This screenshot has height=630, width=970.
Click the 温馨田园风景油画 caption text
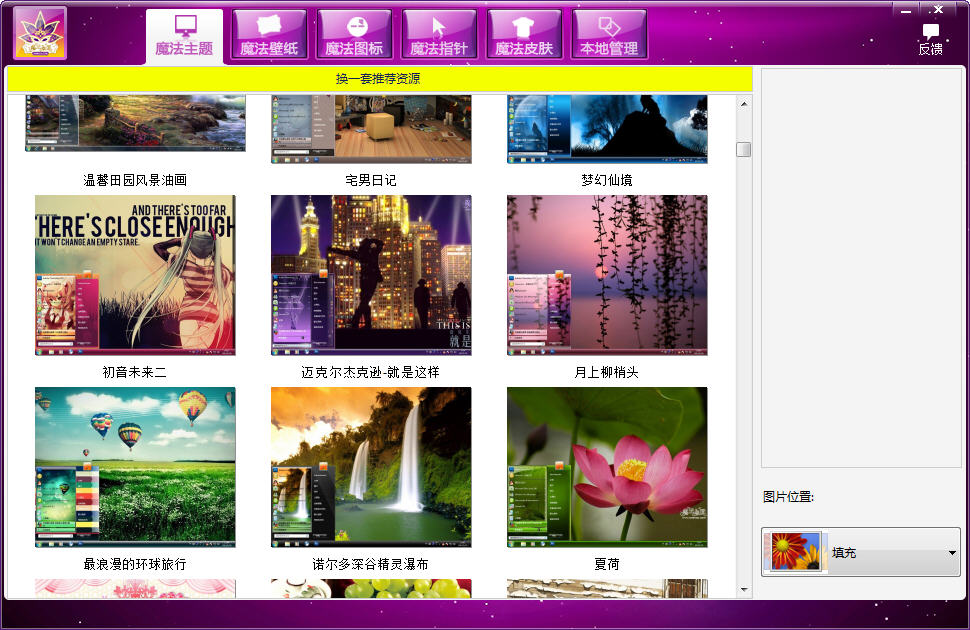coord(135,180)
